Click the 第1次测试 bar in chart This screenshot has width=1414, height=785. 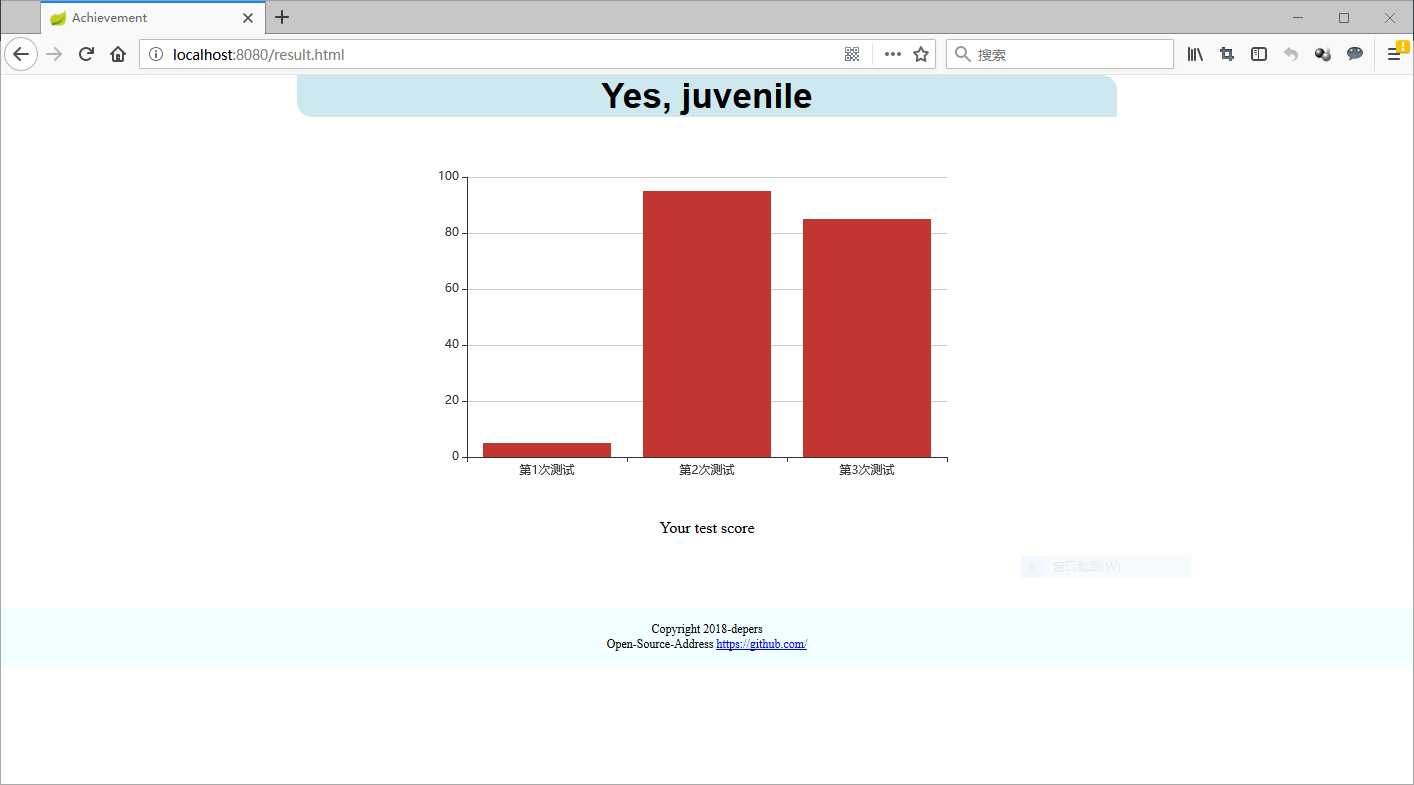pos(547,450)
